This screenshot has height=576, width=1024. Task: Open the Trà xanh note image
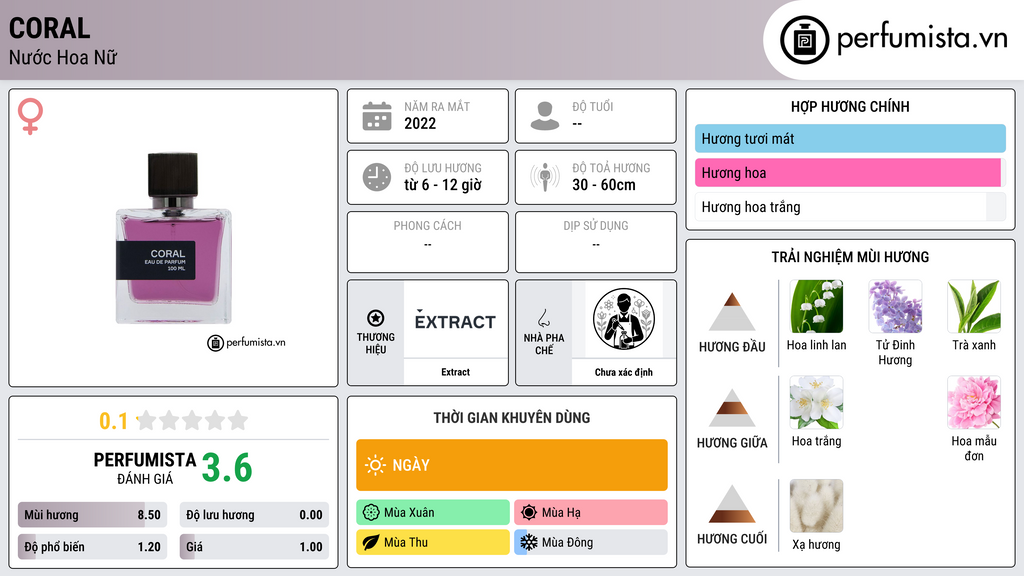click(974, 306)
